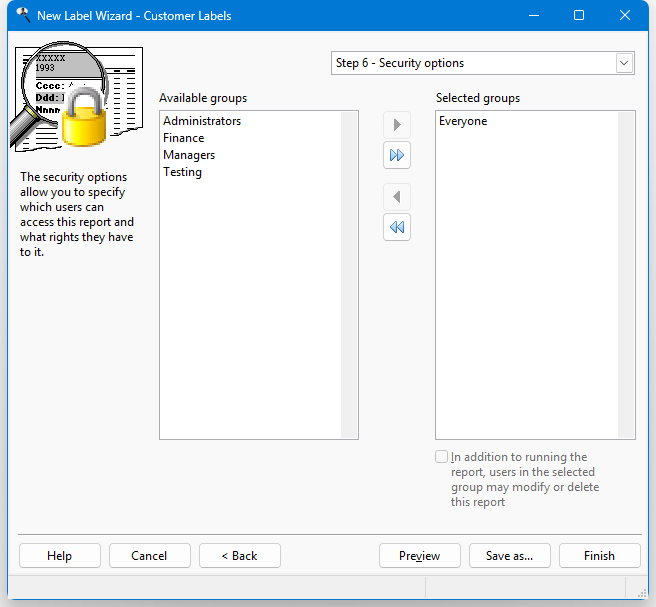Click the Save as... button
This screenshot has height=607, width=656.
tap(509, 556)
